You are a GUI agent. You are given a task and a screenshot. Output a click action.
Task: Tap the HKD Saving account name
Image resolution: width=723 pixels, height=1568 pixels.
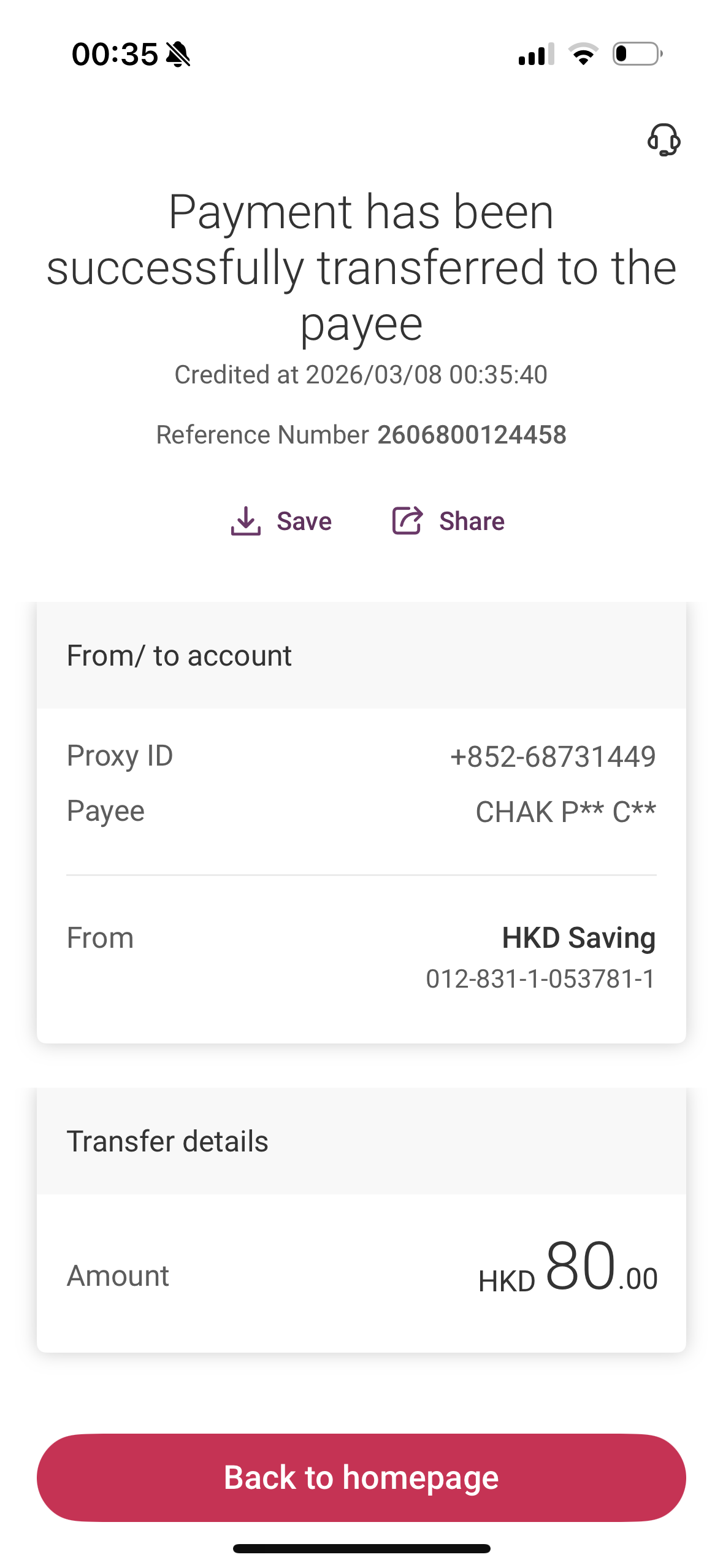pyautogui.click(x=578, y=937)
